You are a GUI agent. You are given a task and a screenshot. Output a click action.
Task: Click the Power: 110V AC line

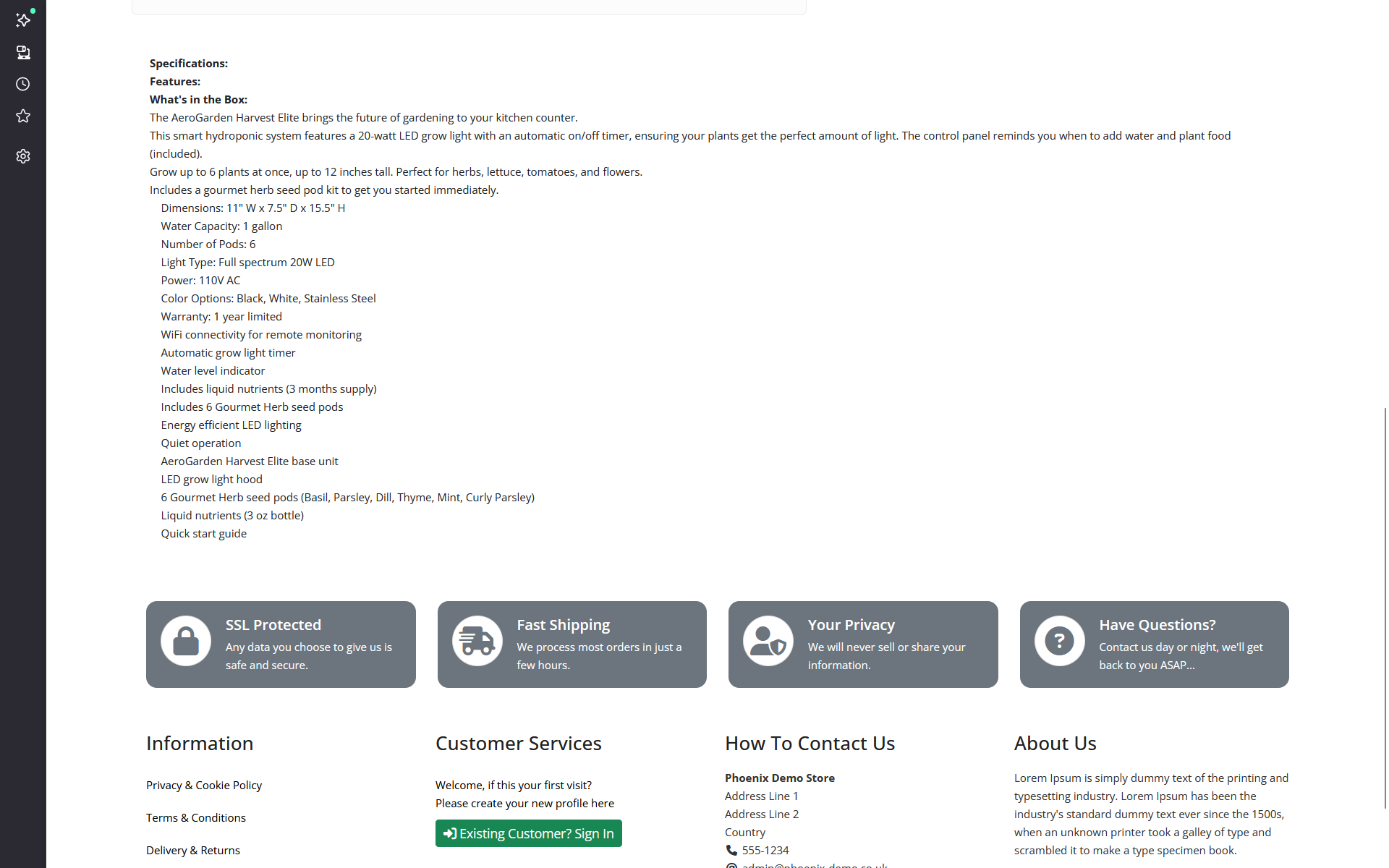200,281
